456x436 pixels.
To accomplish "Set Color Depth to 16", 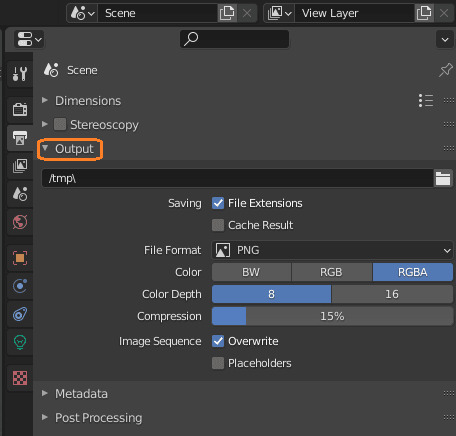I will coord(392,294).
